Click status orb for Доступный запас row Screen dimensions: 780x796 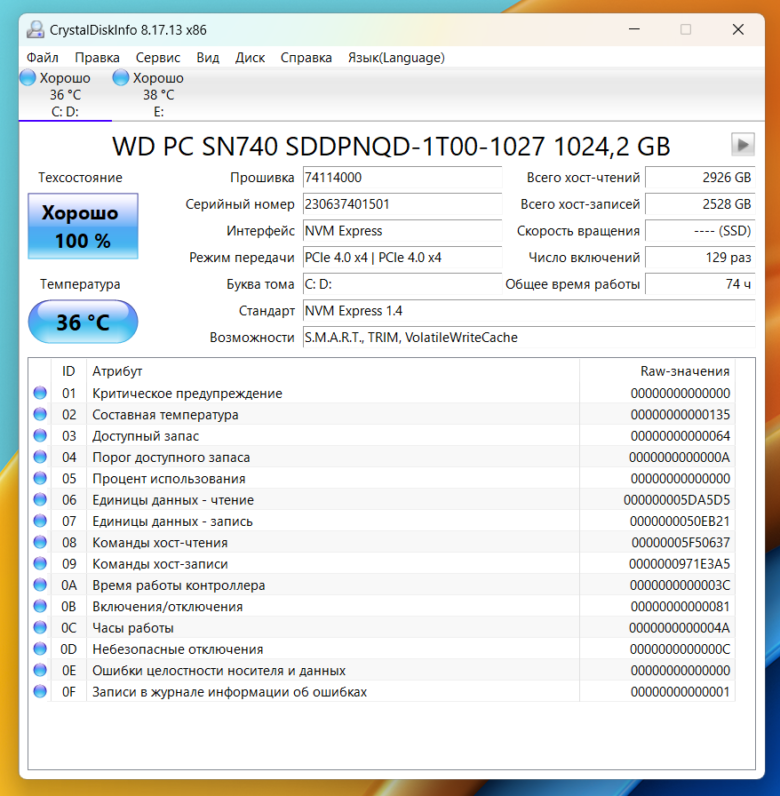click(x=40, y=436)
